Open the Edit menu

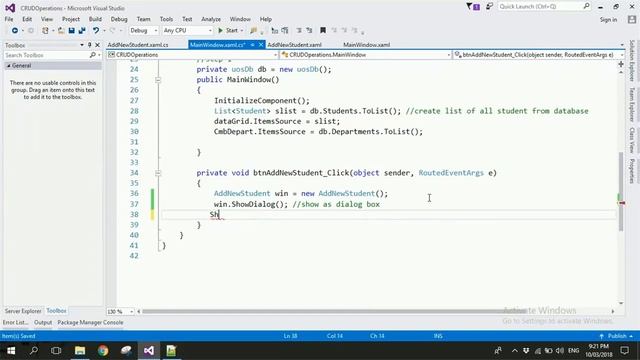(27, 19)
